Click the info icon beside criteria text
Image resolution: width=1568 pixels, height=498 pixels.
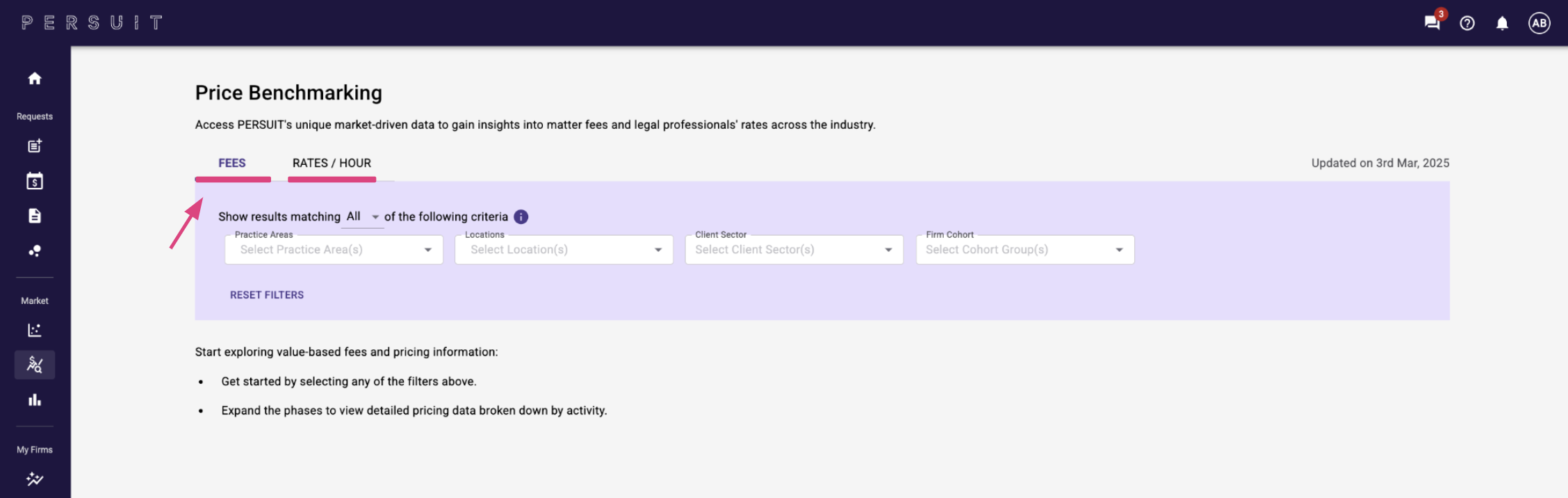tap(521, 217)
